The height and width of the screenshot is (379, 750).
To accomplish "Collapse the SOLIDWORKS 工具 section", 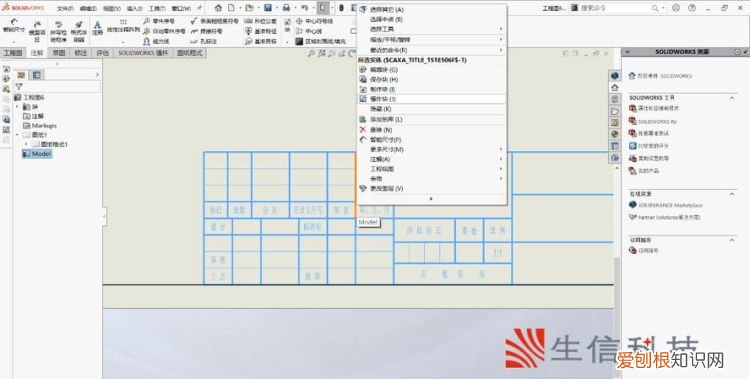I will [x=731, y=98].
